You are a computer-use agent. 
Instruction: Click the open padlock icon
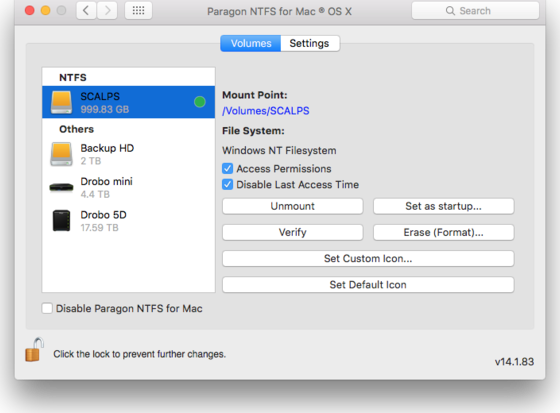[34, 350]
